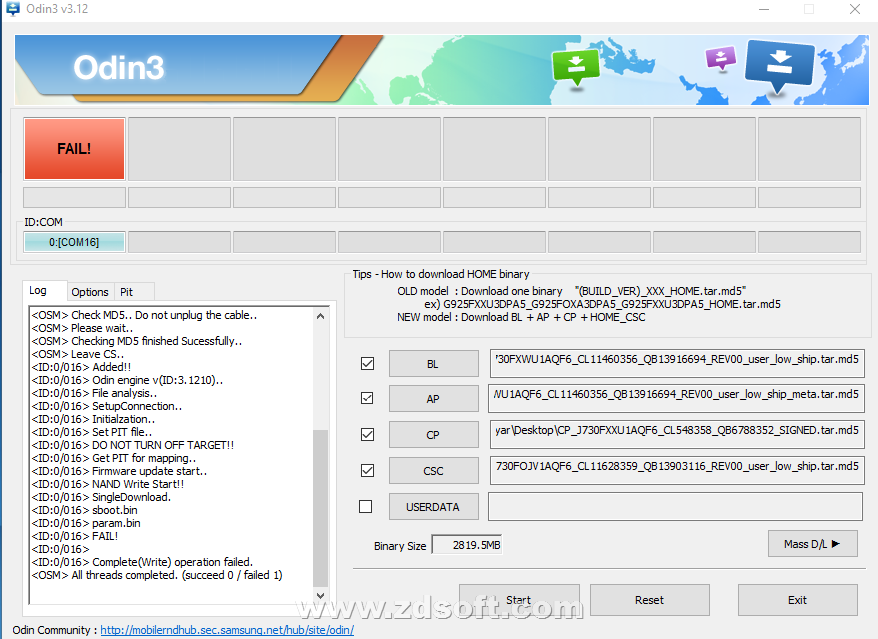Select CP file using CP button
The height and width of the screenshot is (639, 878).
[433, 435]
